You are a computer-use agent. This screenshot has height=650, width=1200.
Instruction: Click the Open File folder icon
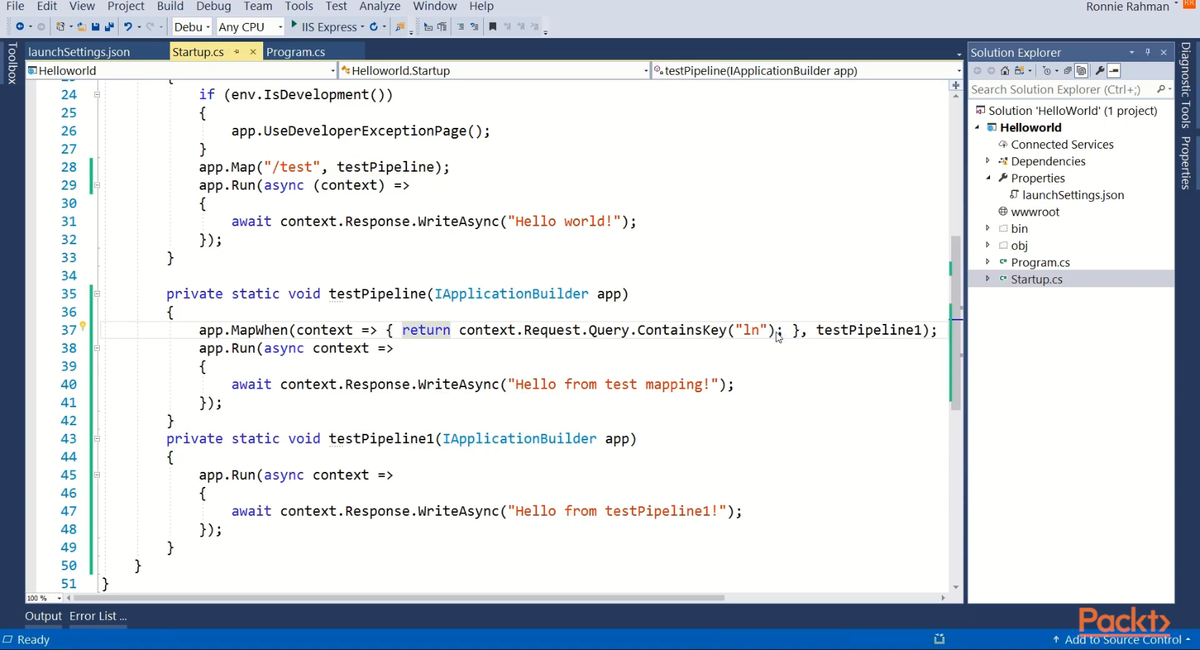(82, 26)
